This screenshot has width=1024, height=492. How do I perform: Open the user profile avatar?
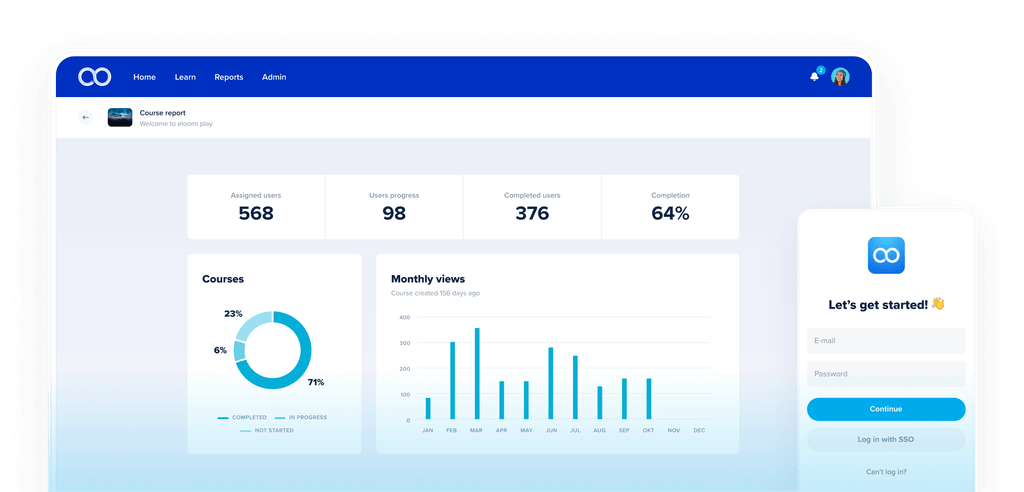tap(840, 77)
